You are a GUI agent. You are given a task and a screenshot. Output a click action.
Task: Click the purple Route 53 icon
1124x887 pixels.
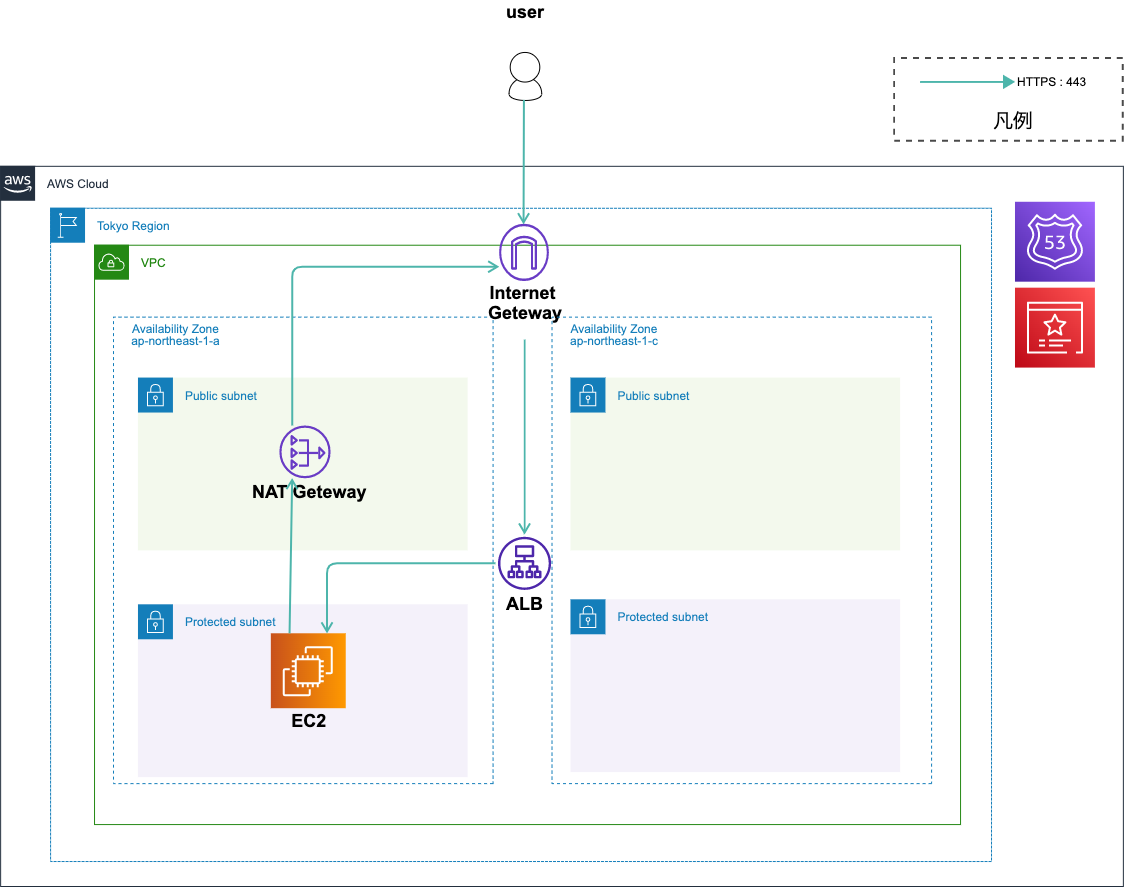[1054, 241]
